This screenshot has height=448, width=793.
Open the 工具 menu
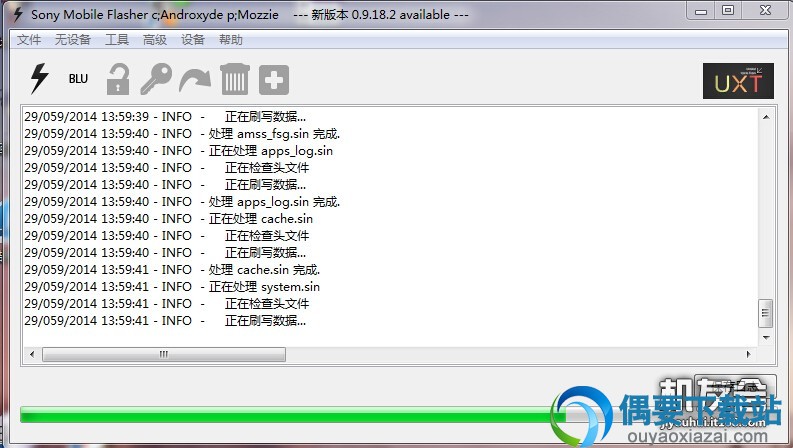tap(117, 39)
